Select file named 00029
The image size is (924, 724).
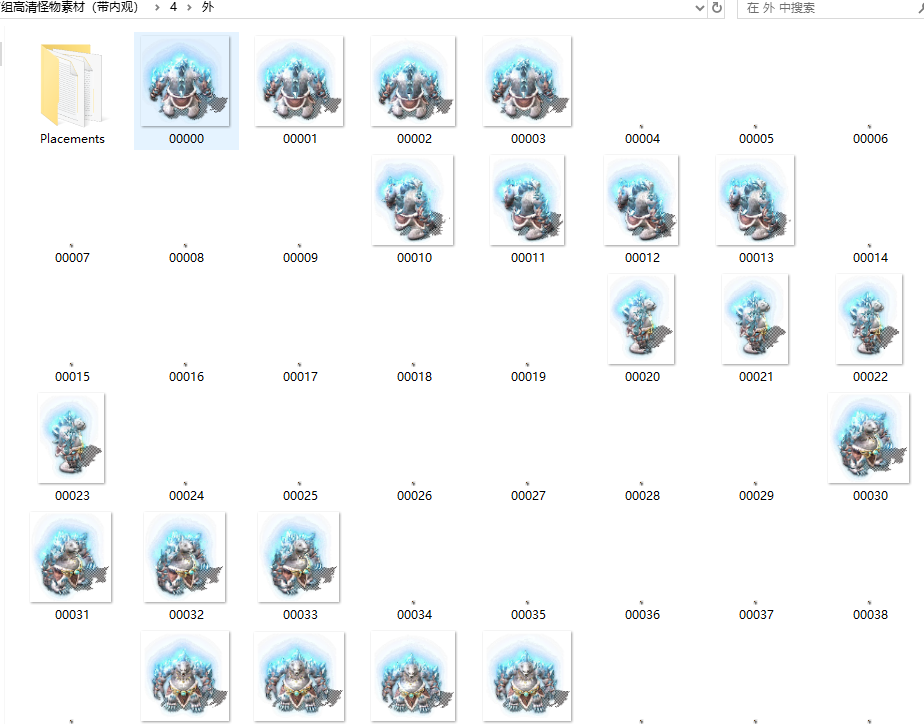[x=756, y=495]
